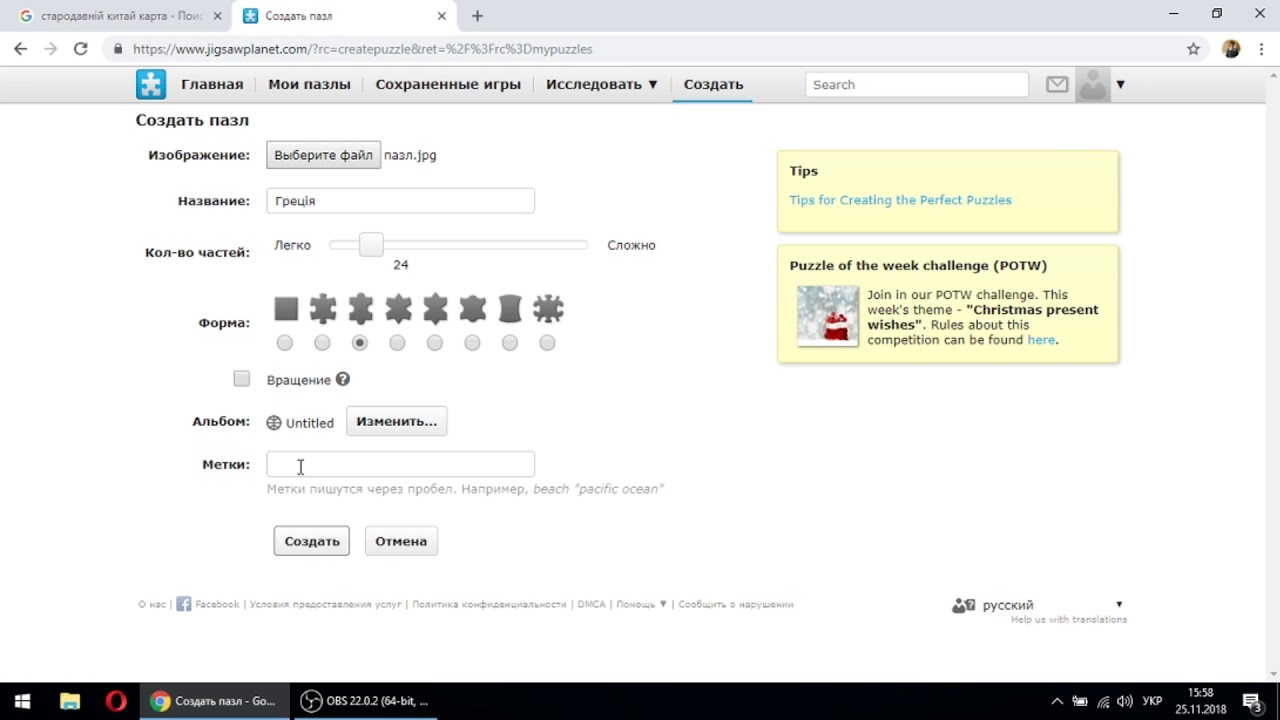Click the address bar URL

[362, 48]
